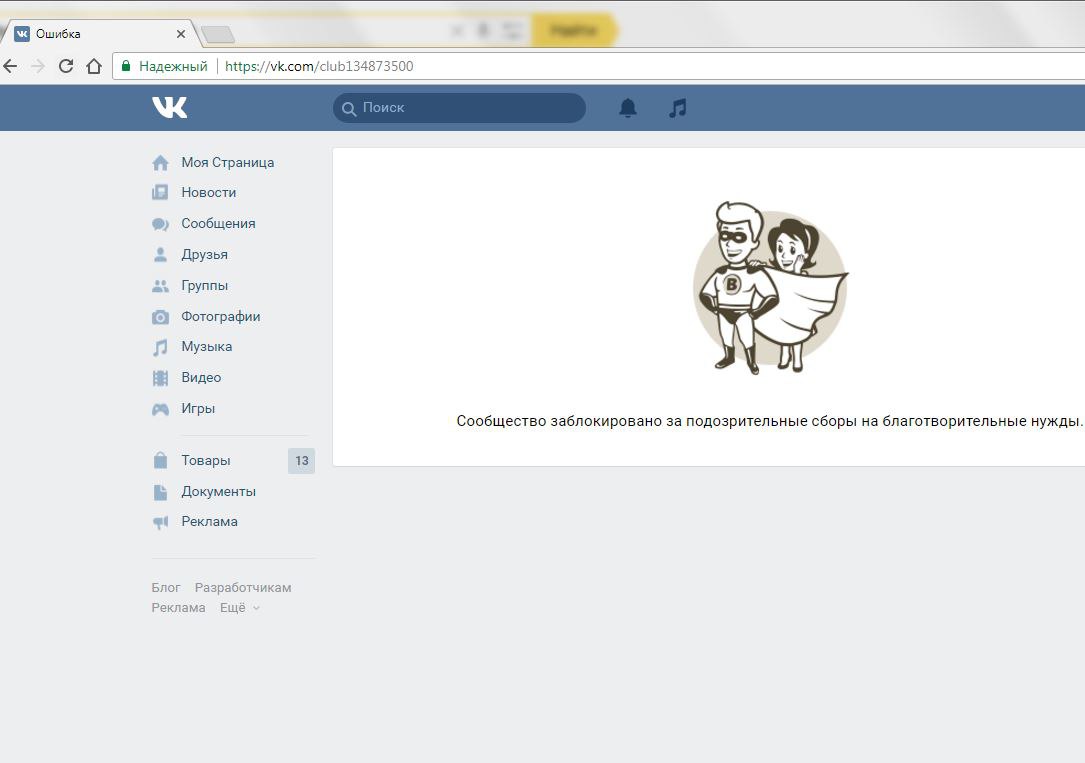Image resolution: width=1085 pixels, height=763 pixels.
Task: Expand the Ещё footer dropdown
Action: pyautogui.click(x=240, y=608)
